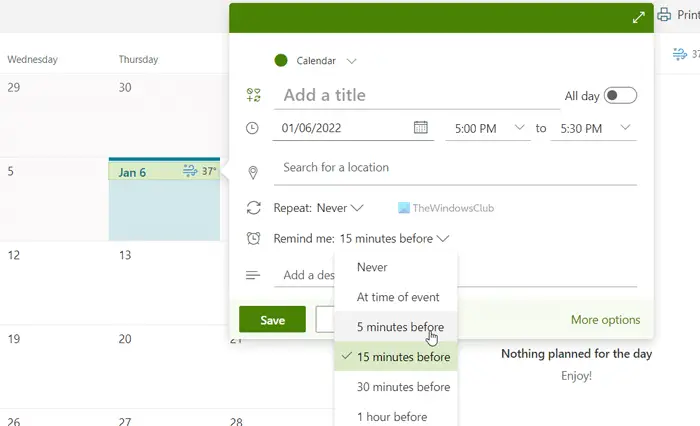Select day 29 in calendar
This screenshot has width=700, height=426.
click(x=13, y=87)
